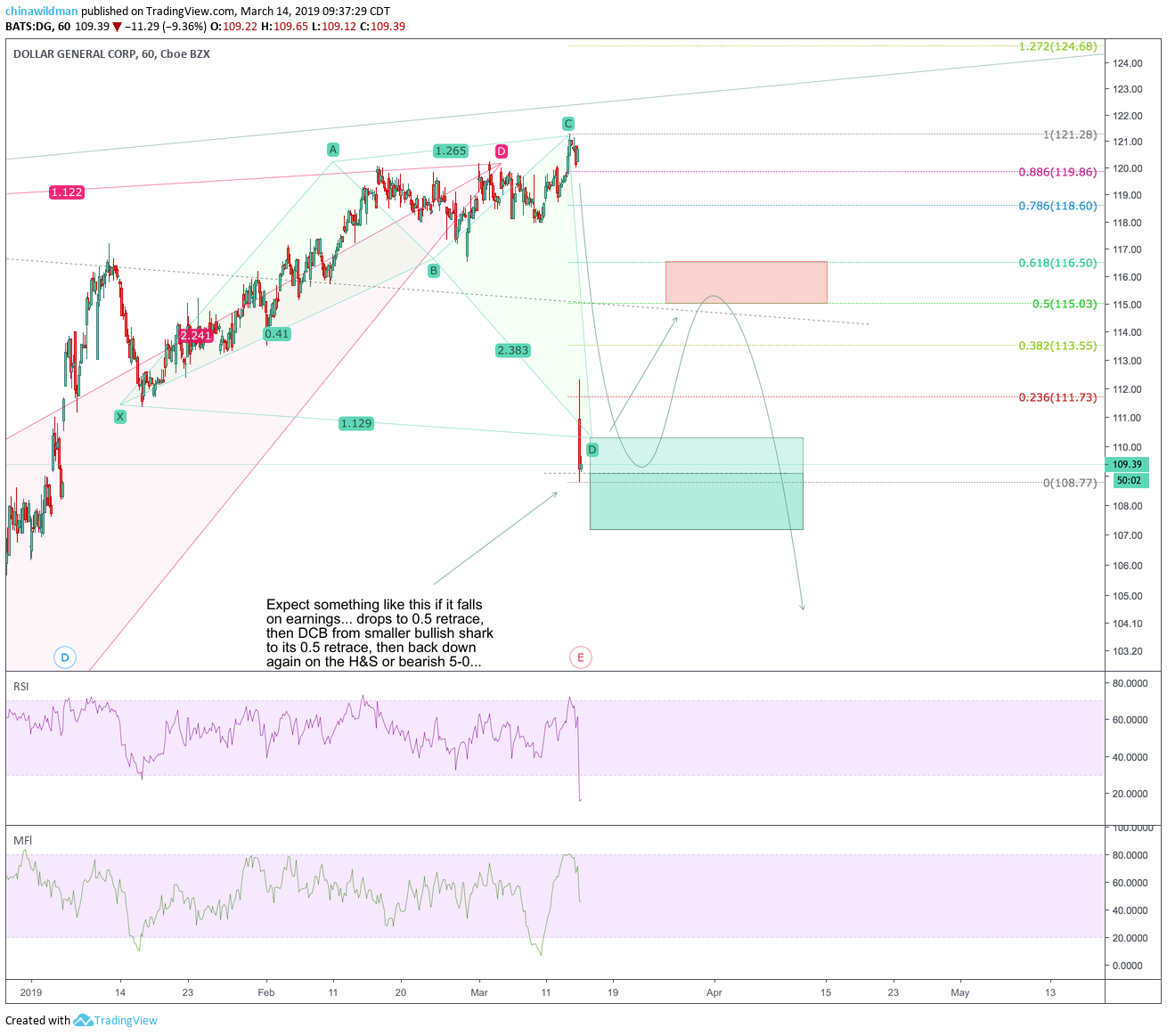Image resolution: width=1167 pixels, height=1036 pixels.
Task: Select Fibonacci level 0.5(115.03)
Action: 1065,304
